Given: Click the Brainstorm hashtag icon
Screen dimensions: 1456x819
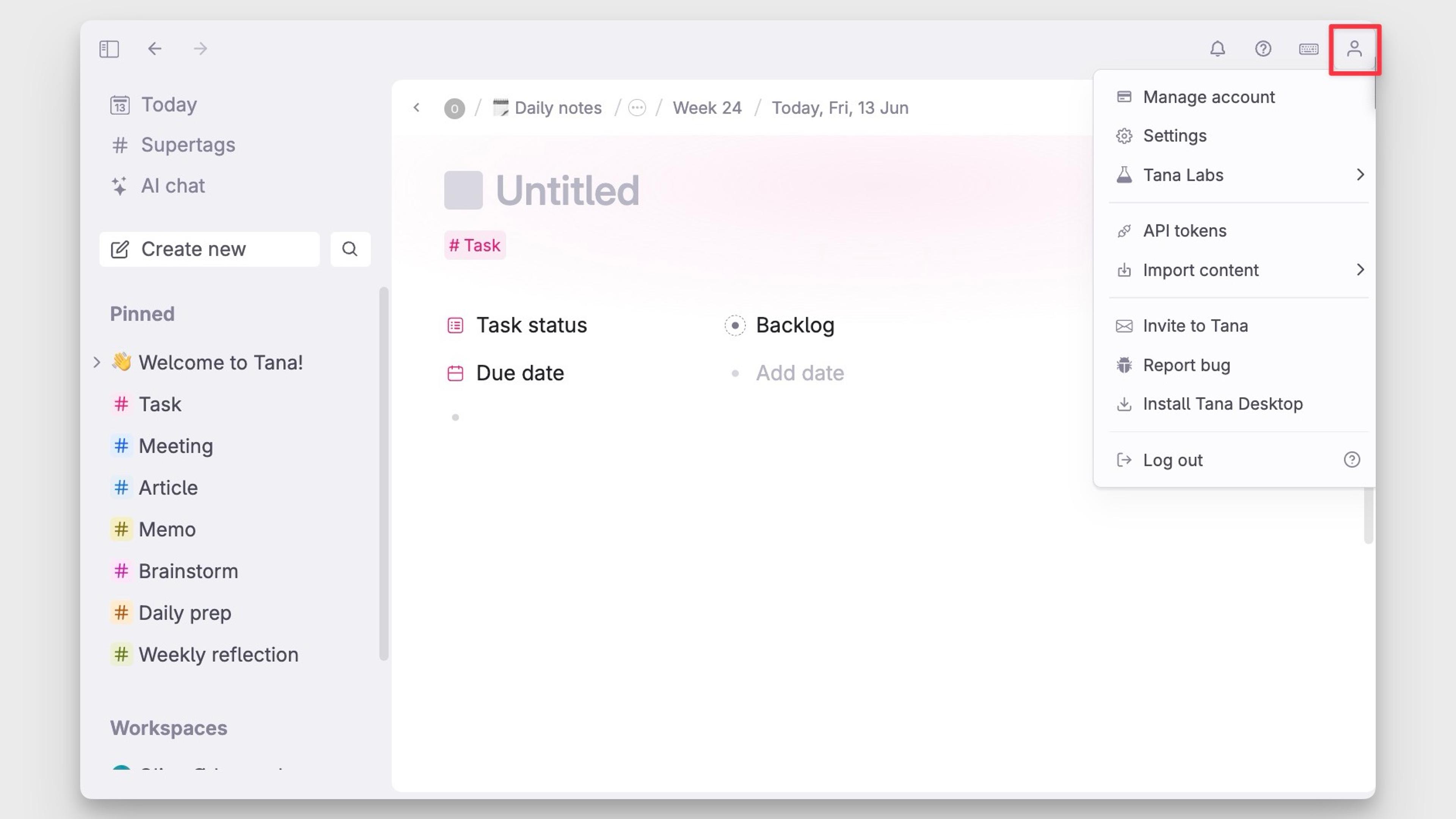Looking at the screenshot, I should [x=121, y=572].
